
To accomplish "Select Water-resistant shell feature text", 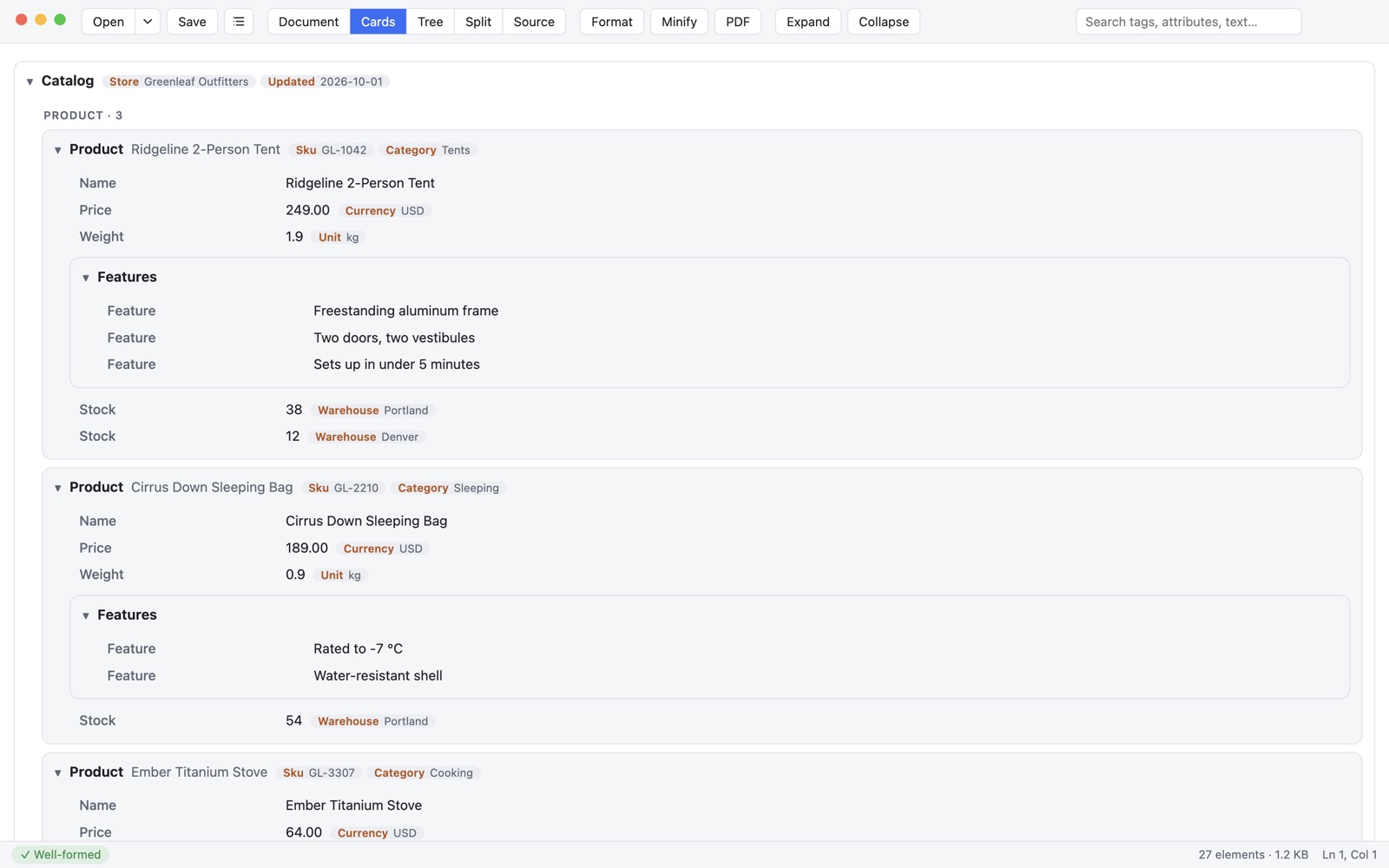I will pyautogui.click(x=378, y=675).
